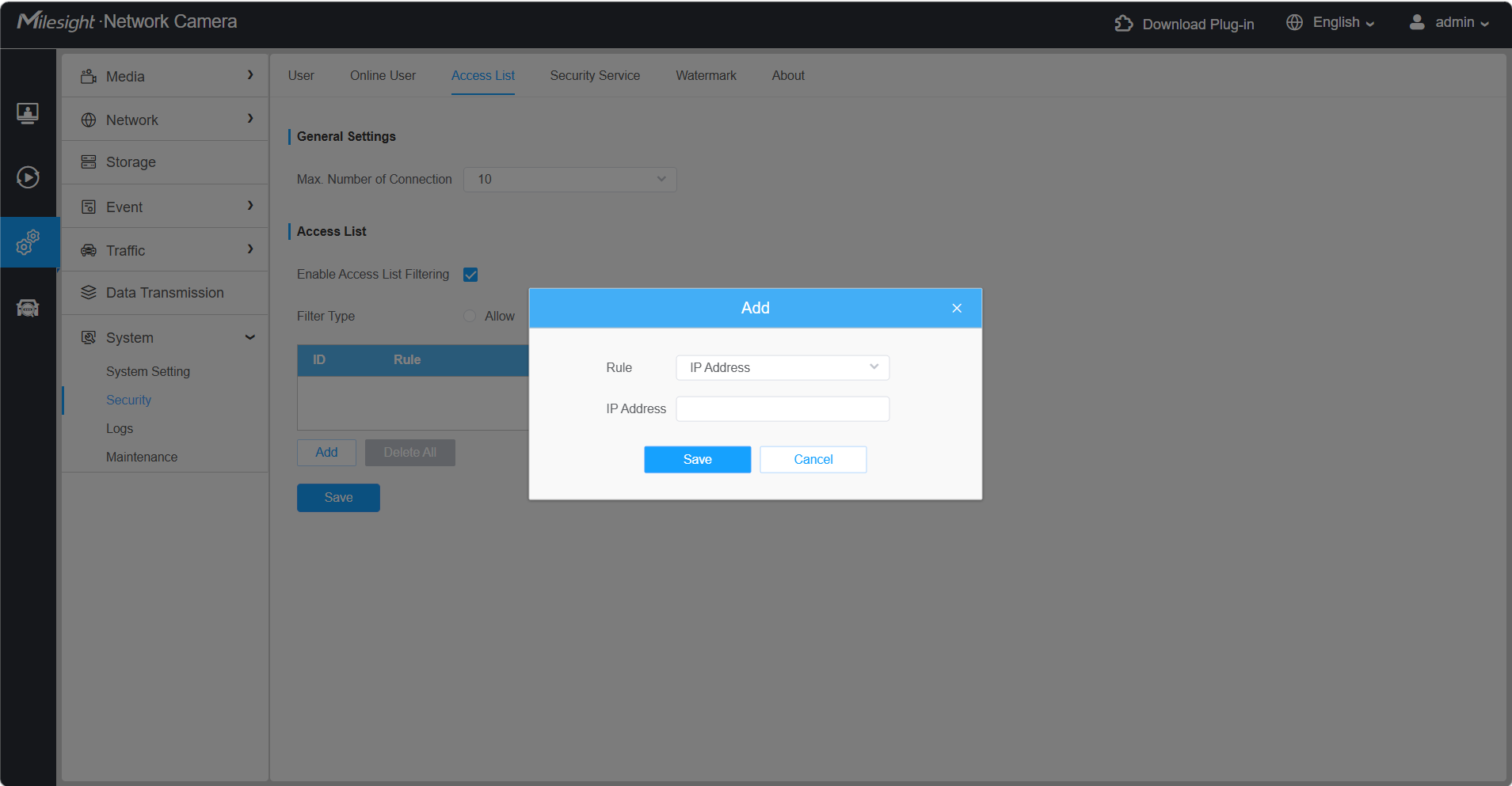Click the Media camera icon

point(89,76)
